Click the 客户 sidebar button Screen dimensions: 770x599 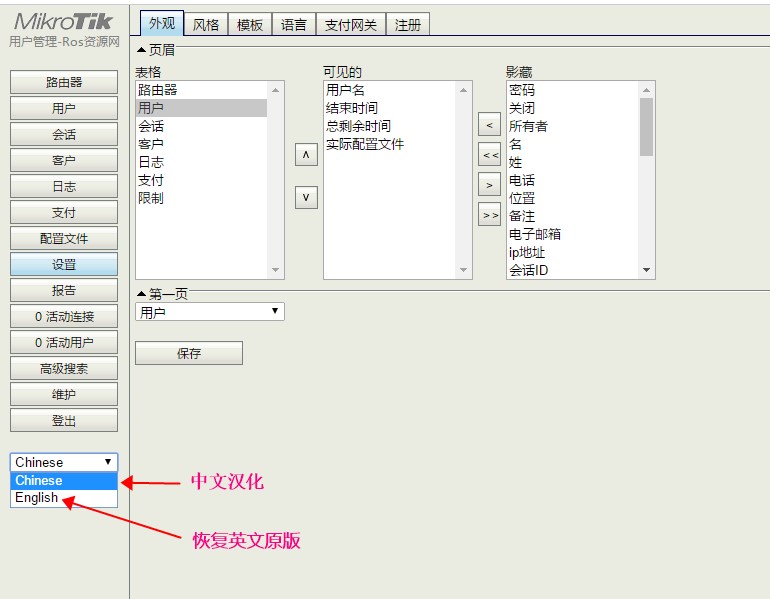64,160
